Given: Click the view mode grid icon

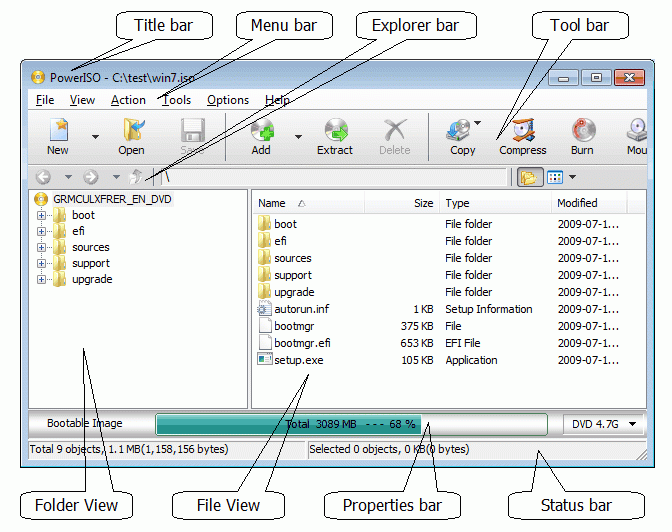Looking at the screenshot, I should pos(555,177).
